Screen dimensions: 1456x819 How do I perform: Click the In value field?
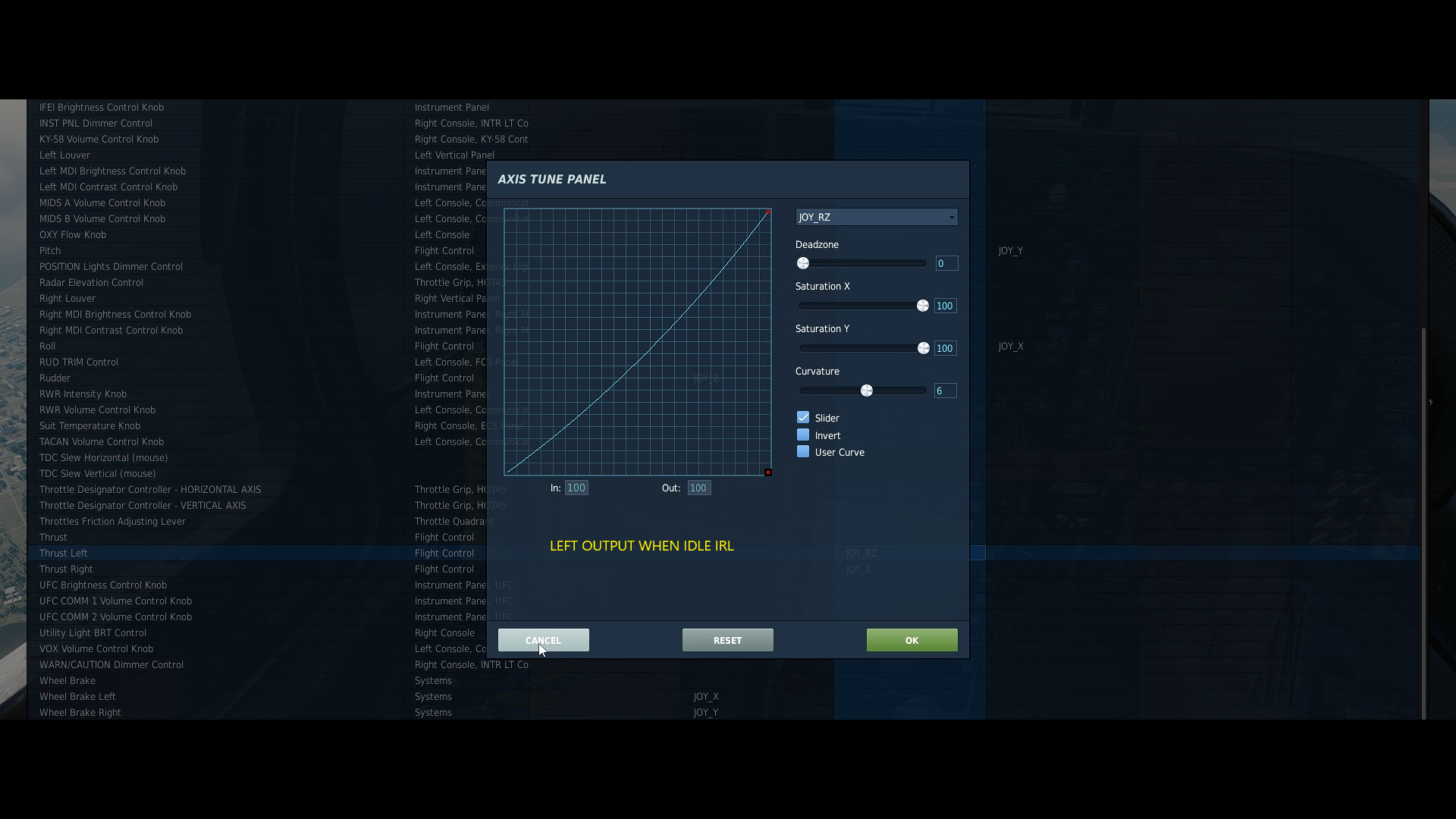576,488
